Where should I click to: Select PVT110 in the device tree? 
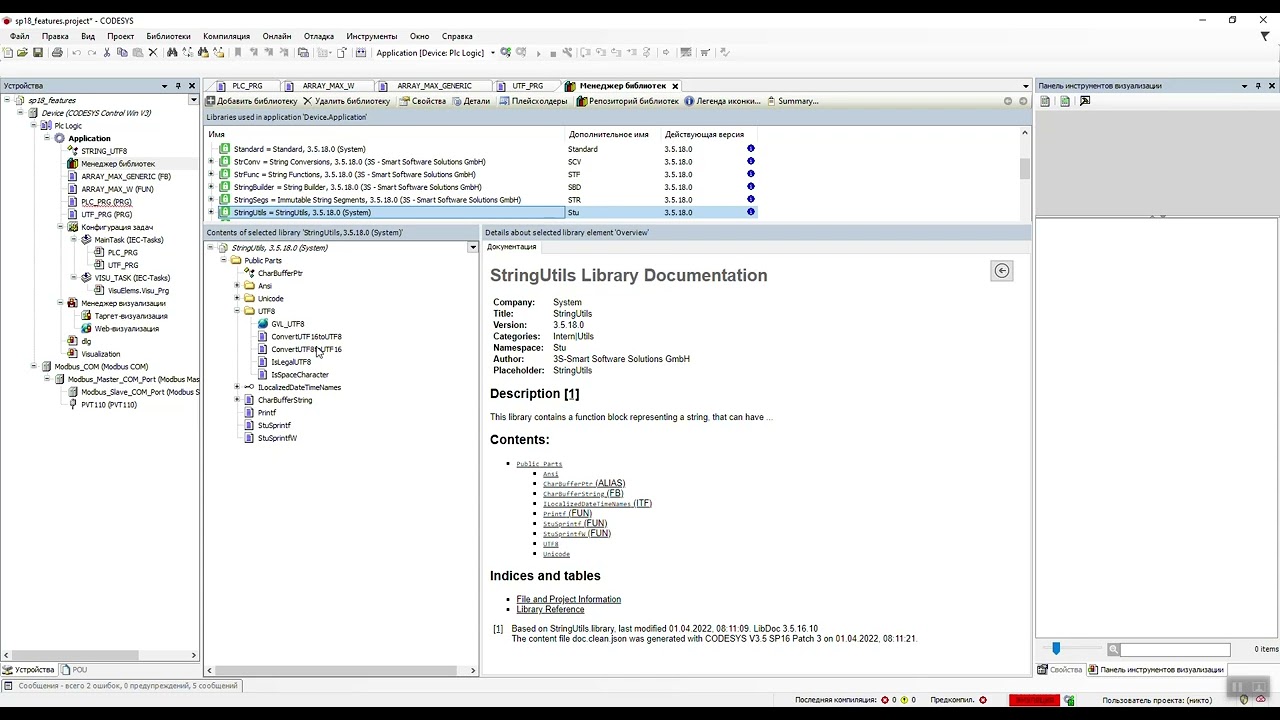pyautogui.click(x=109, y=405)
